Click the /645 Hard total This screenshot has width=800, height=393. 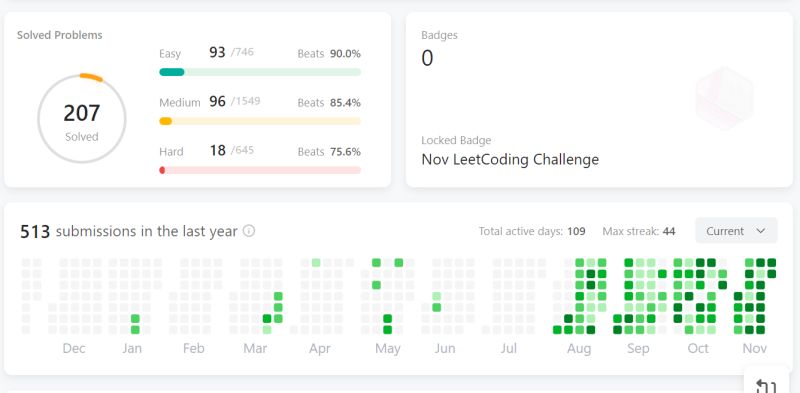242,150
